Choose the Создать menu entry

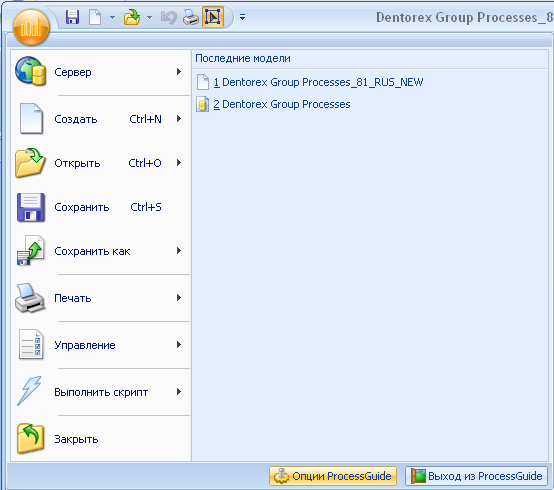[x=101, y=119]
